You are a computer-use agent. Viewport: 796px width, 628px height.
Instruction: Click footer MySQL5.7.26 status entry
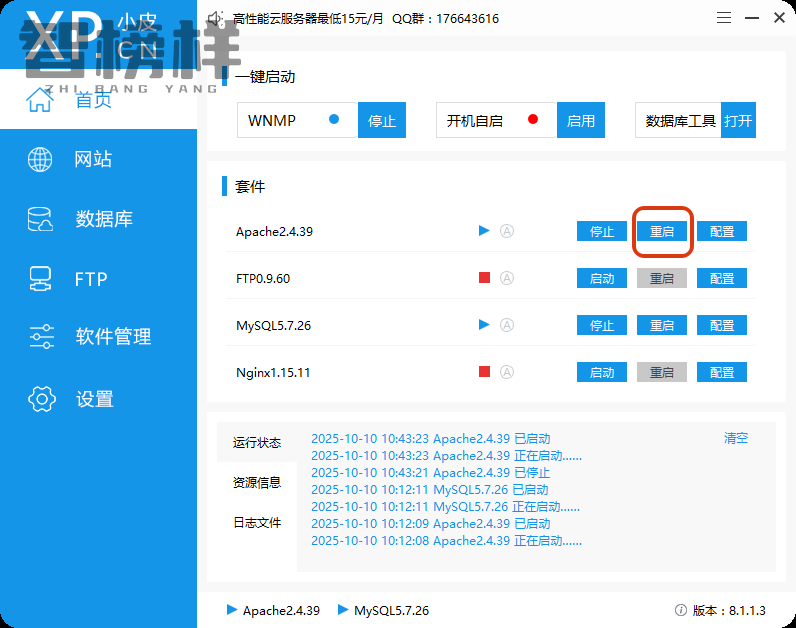coord(383,610)
